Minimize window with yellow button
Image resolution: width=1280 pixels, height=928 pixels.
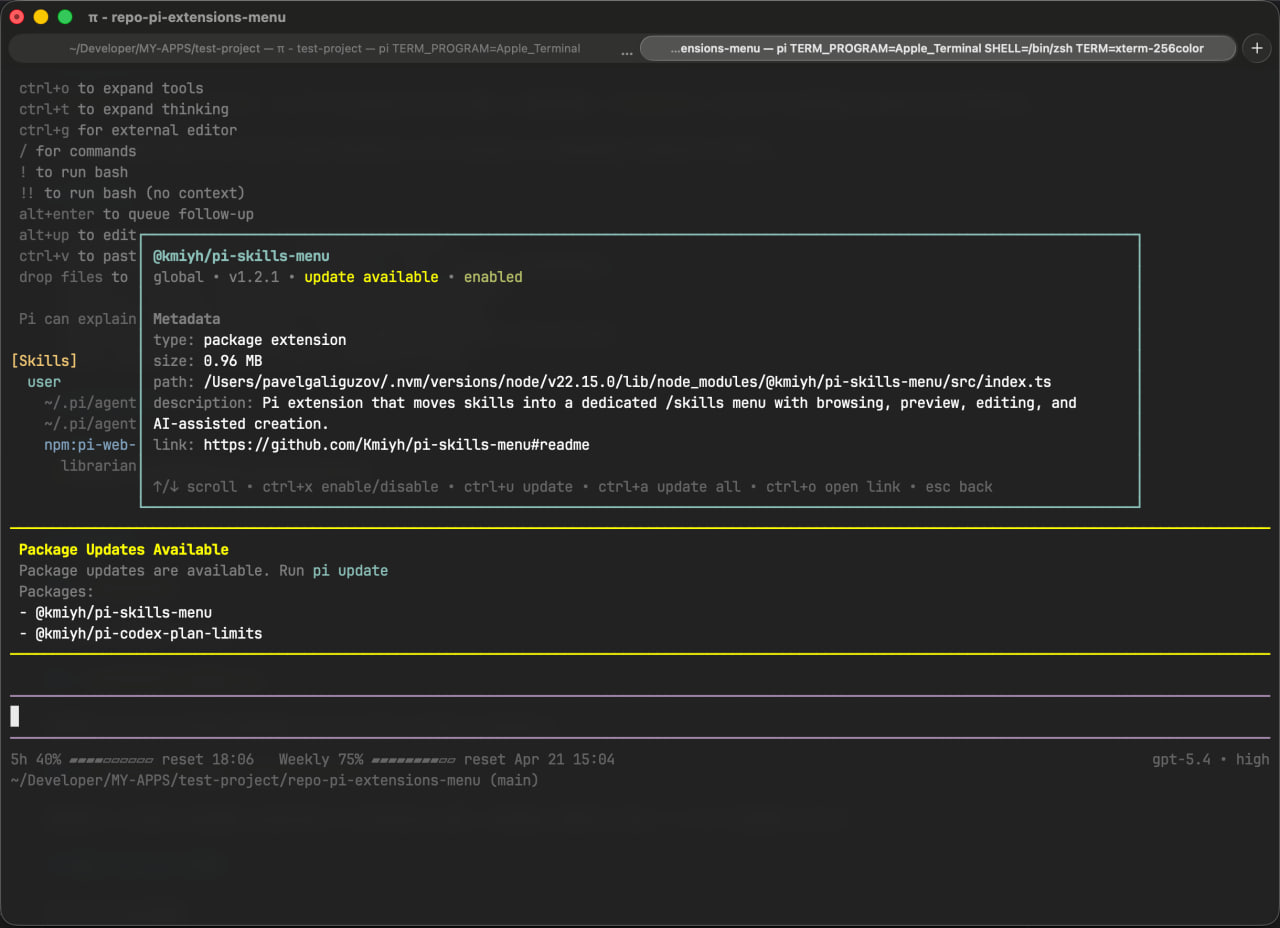[41, 17]
